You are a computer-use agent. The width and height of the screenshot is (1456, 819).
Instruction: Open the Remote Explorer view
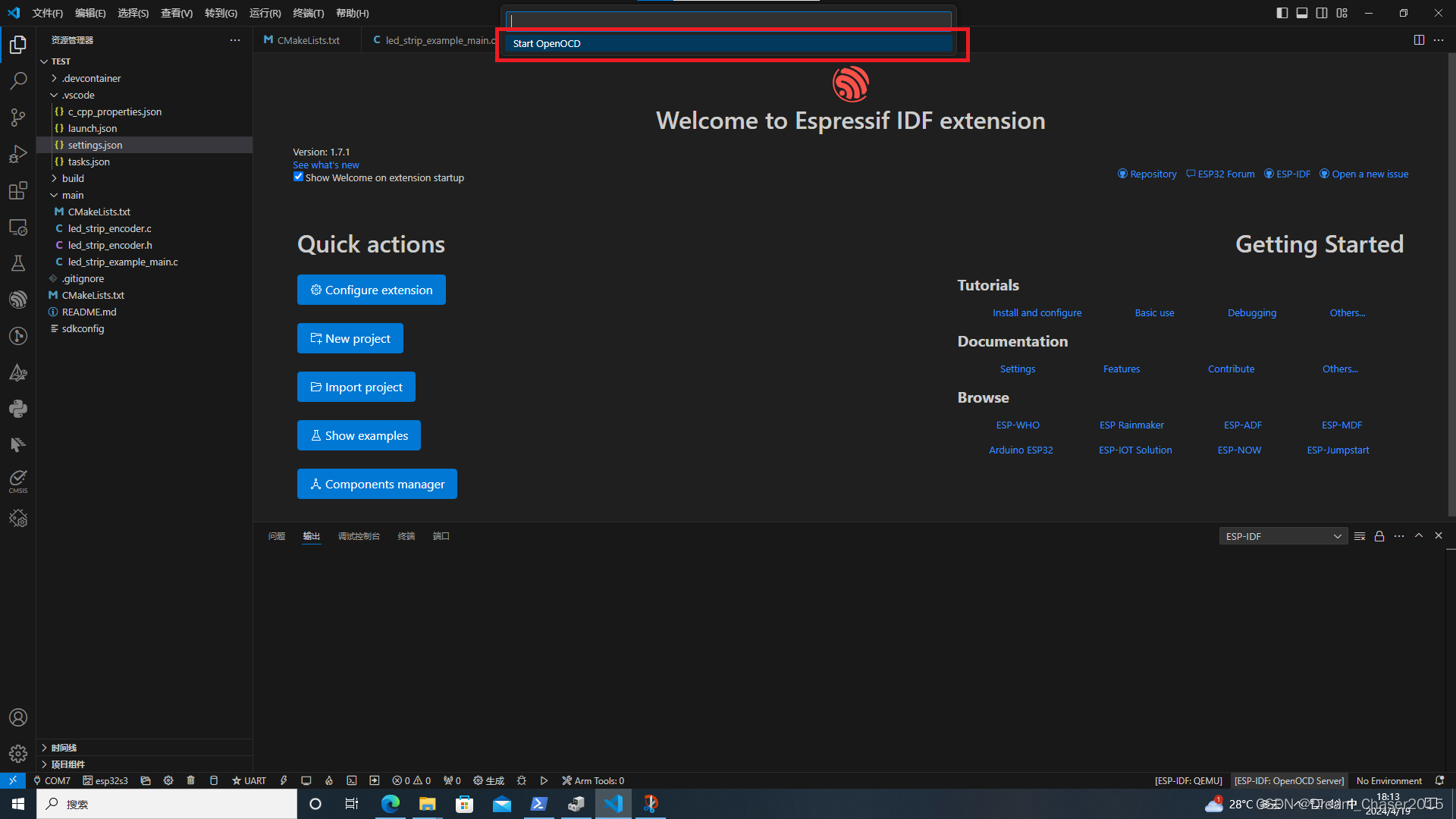coord(18,227)
